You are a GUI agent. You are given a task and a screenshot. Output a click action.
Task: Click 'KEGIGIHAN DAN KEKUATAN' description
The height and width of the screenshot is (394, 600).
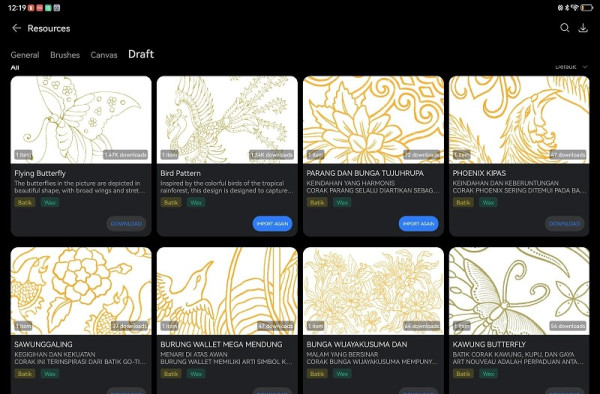55,354
